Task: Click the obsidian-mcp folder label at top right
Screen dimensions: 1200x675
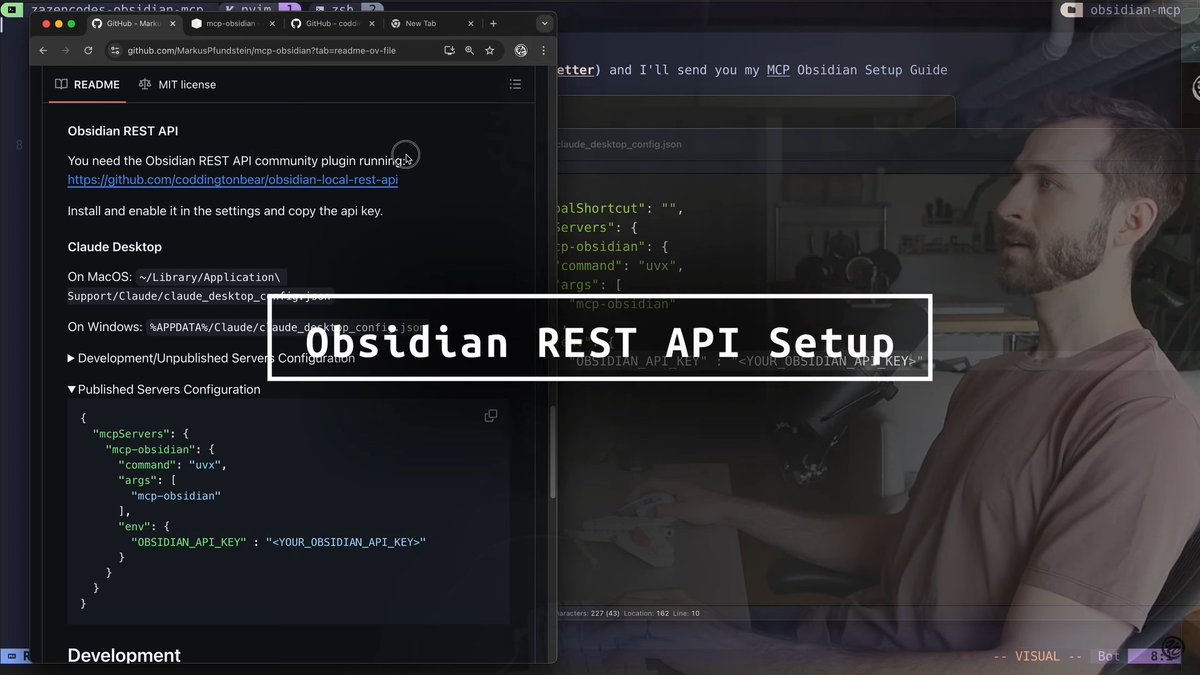Action: [1137, 9]
